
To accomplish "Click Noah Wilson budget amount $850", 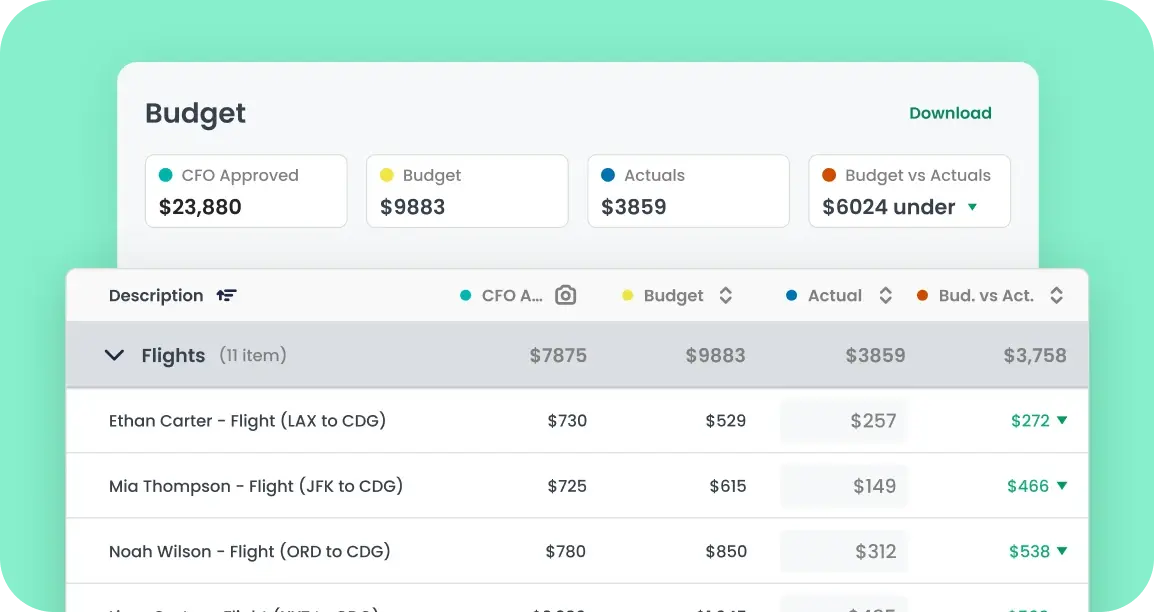I will (726, 552).
